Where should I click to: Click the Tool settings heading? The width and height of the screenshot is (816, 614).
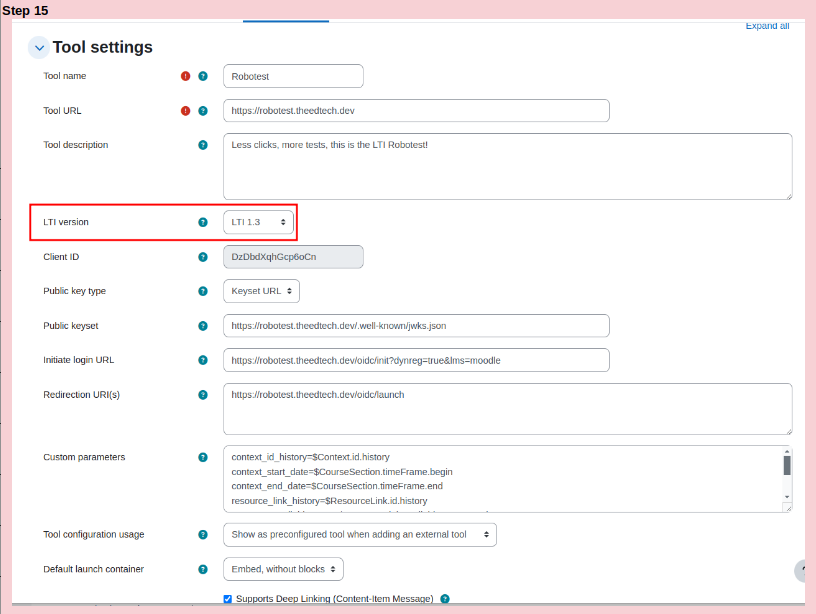(103, 47)
